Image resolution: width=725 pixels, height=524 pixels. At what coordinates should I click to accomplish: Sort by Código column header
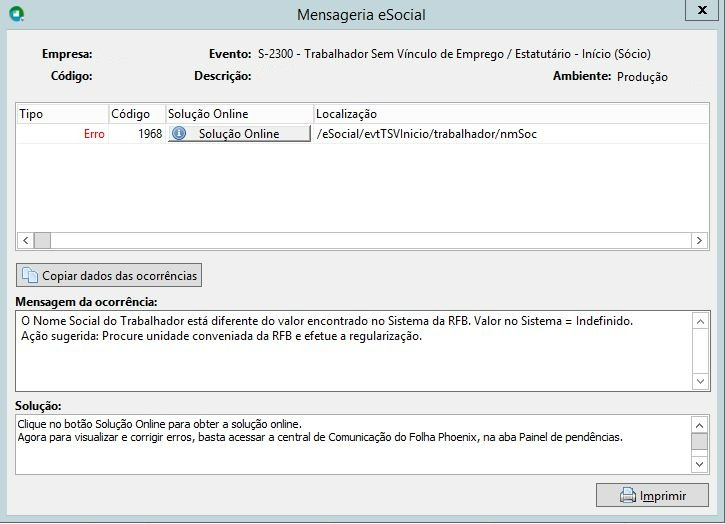[137, 114]
